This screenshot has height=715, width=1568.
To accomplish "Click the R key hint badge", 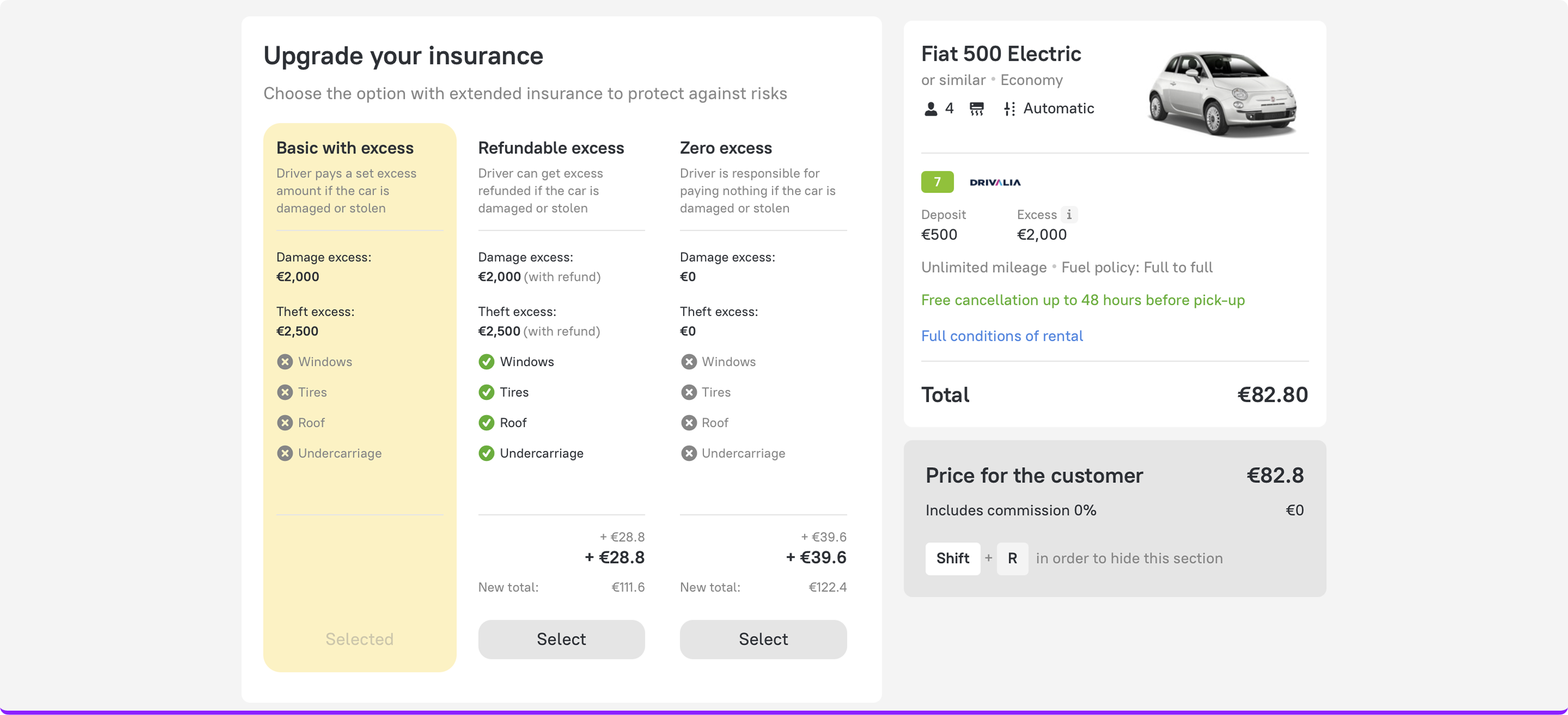I will click(x=1012, y=559).
